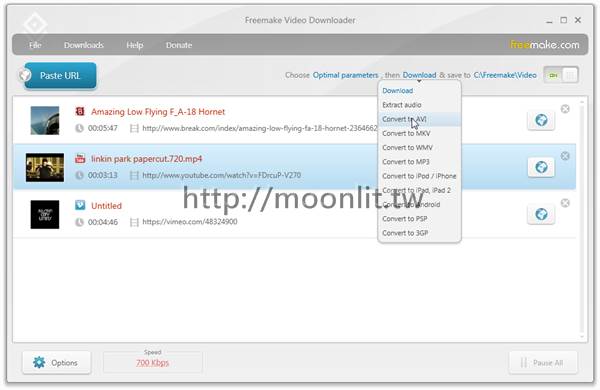Open the Donate menu

179,45
